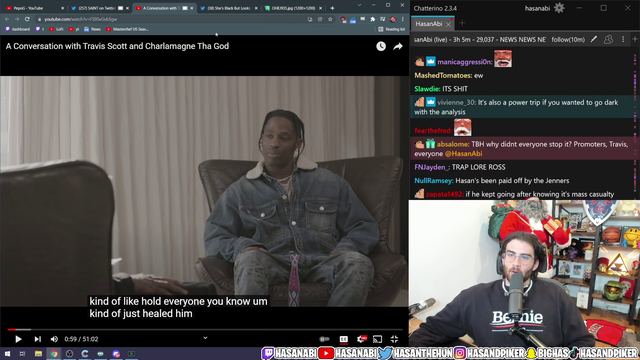Screen dimensions: 640x360
Task: Open Chatterino split three-dot menu
Action: 623,39
